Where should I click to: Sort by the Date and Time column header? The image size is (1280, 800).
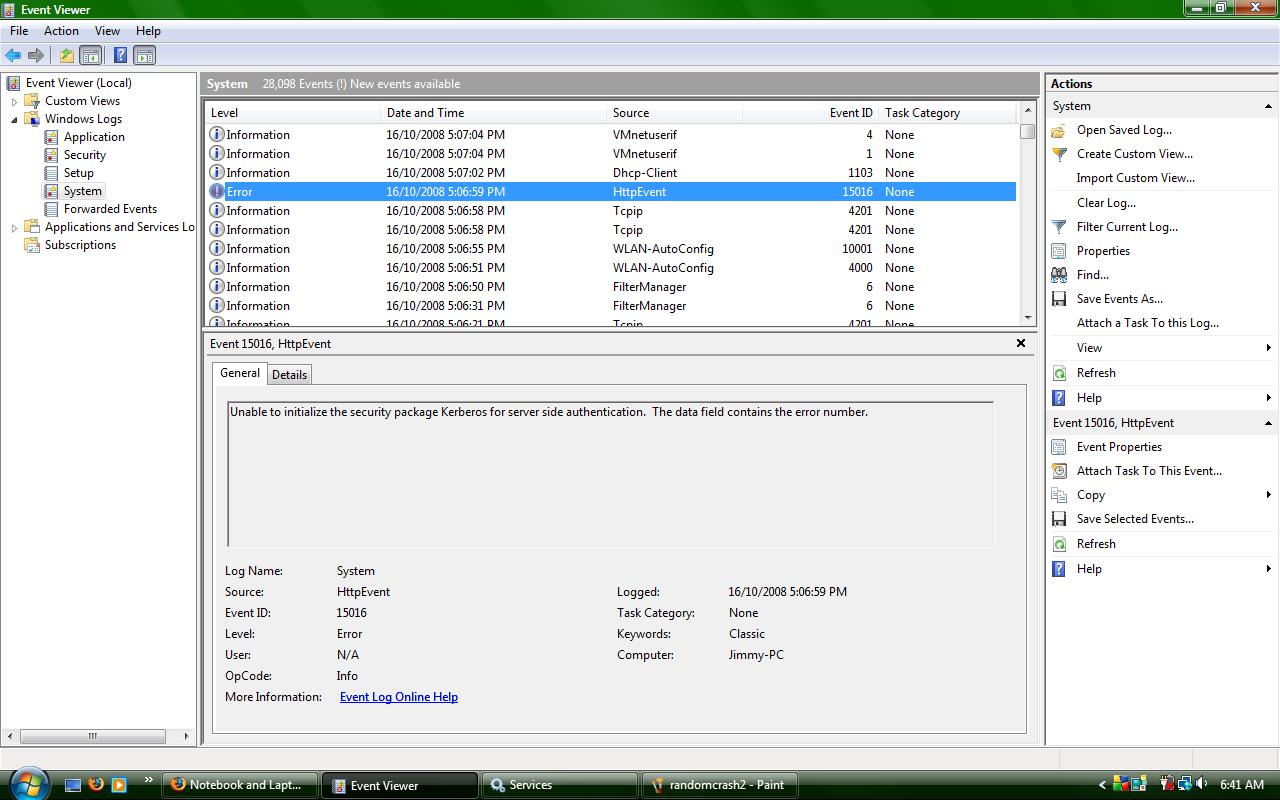point(493,113)
